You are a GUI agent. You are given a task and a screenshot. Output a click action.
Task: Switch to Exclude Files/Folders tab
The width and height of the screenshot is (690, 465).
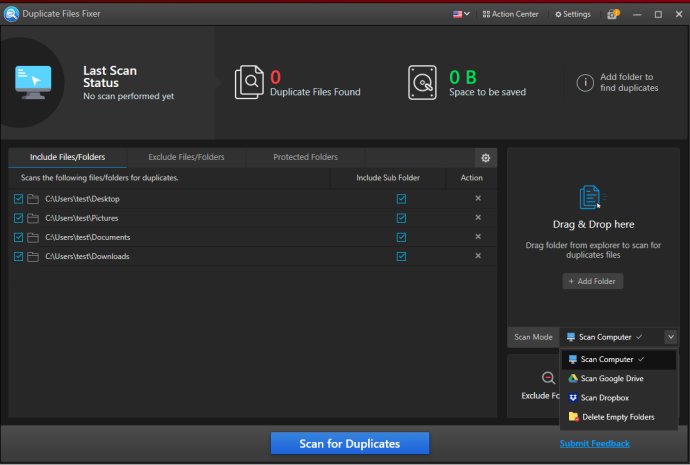(186, 157)
